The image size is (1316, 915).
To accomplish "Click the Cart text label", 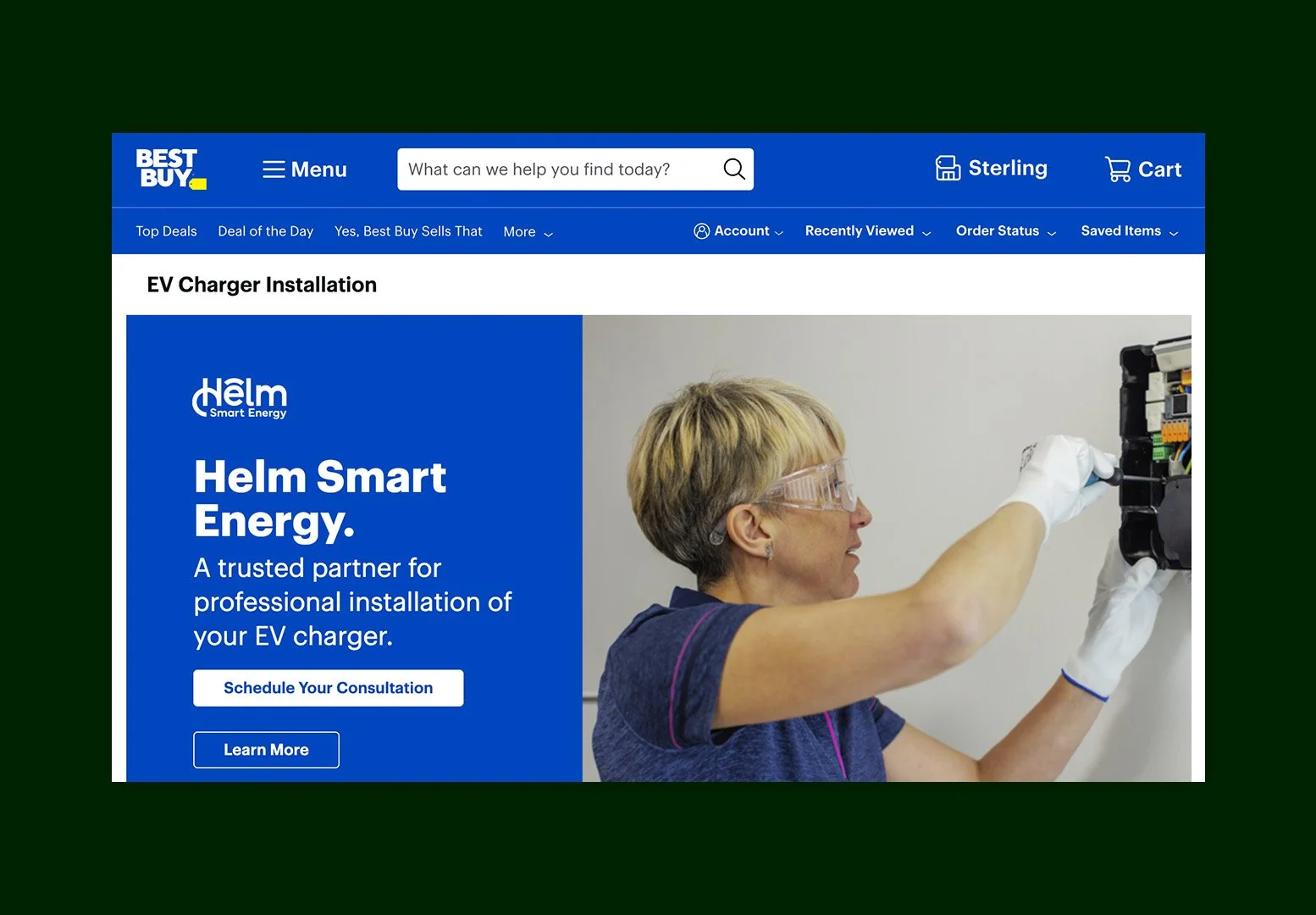I will point(1160,169).
